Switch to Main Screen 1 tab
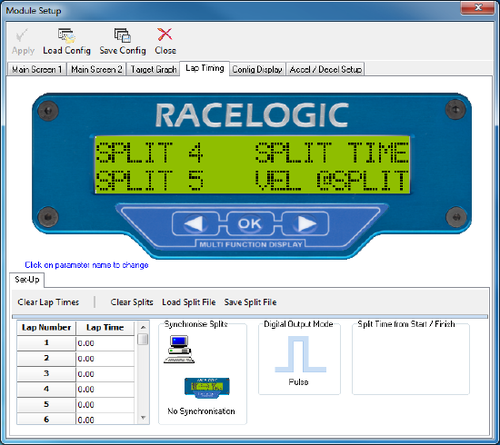500x445 pixels. point(37,69)
